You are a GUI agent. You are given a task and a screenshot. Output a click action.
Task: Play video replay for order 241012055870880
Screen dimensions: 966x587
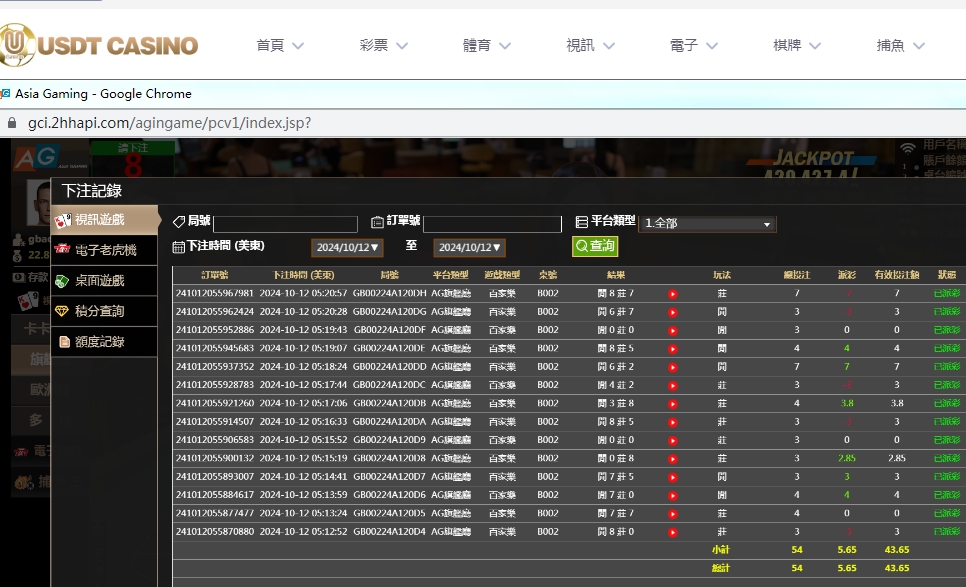click(672, 532)
